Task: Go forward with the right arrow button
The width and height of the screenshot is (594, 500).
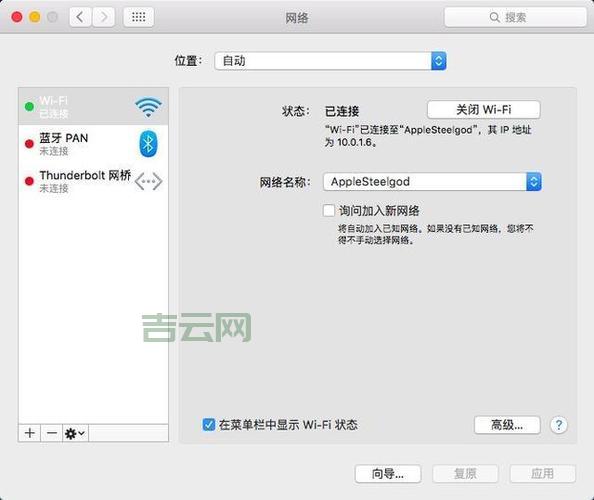Action: (x=103, y=17)
